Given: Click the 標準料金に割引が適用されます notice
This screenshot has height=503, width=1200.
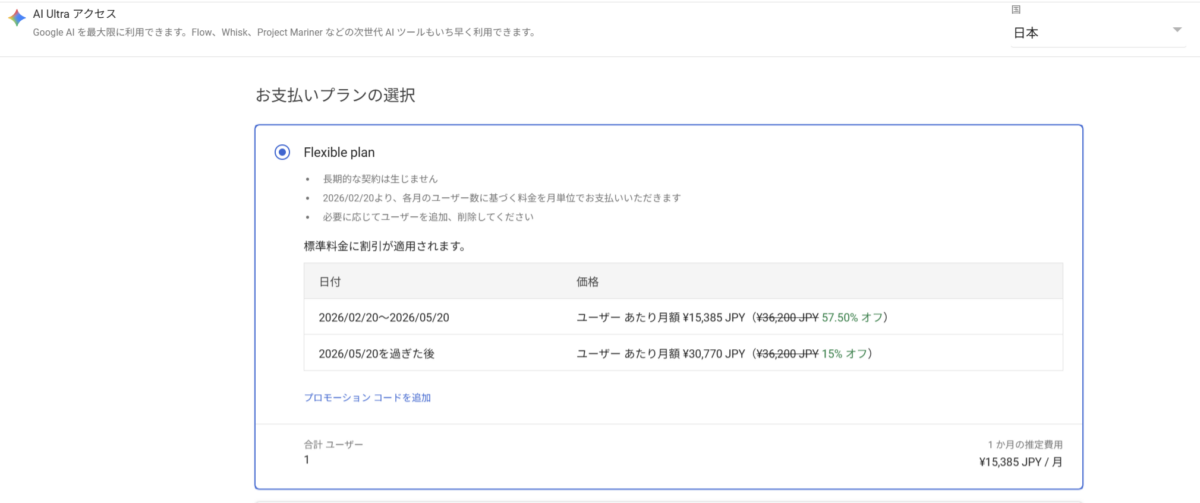Looking at the screenshot, I should tap(384, 245).
